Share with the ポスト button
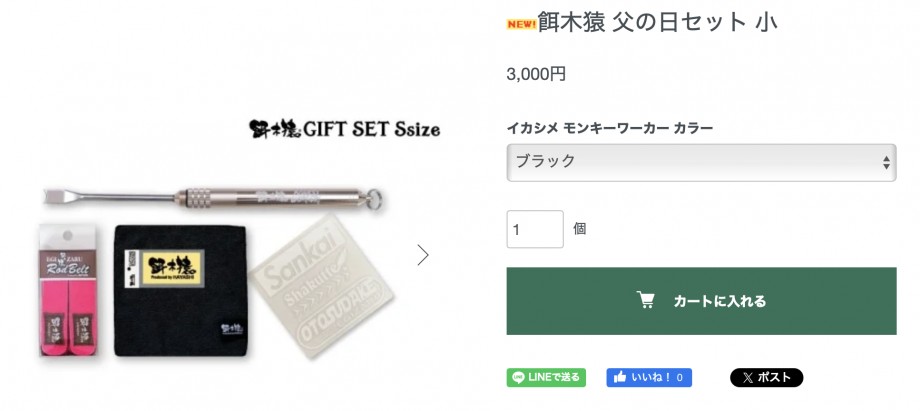920x411 pixels. [766, 378]
